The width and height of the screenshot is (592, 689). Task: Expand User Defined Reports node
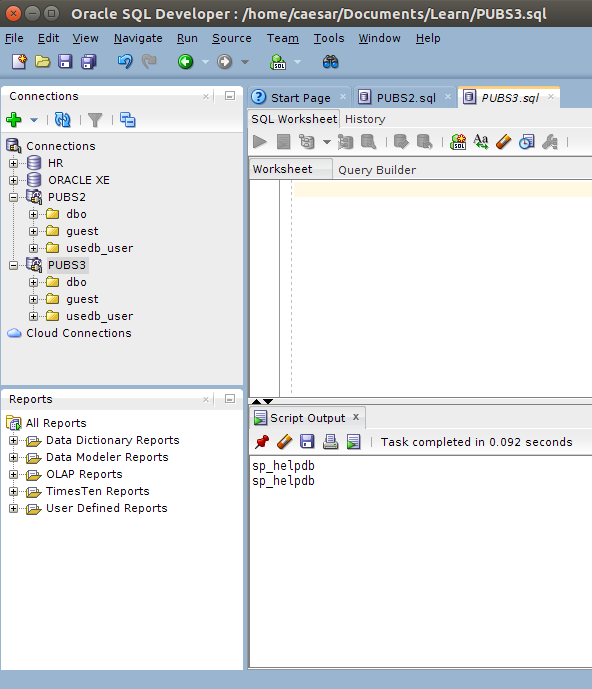tap(14, 508)
